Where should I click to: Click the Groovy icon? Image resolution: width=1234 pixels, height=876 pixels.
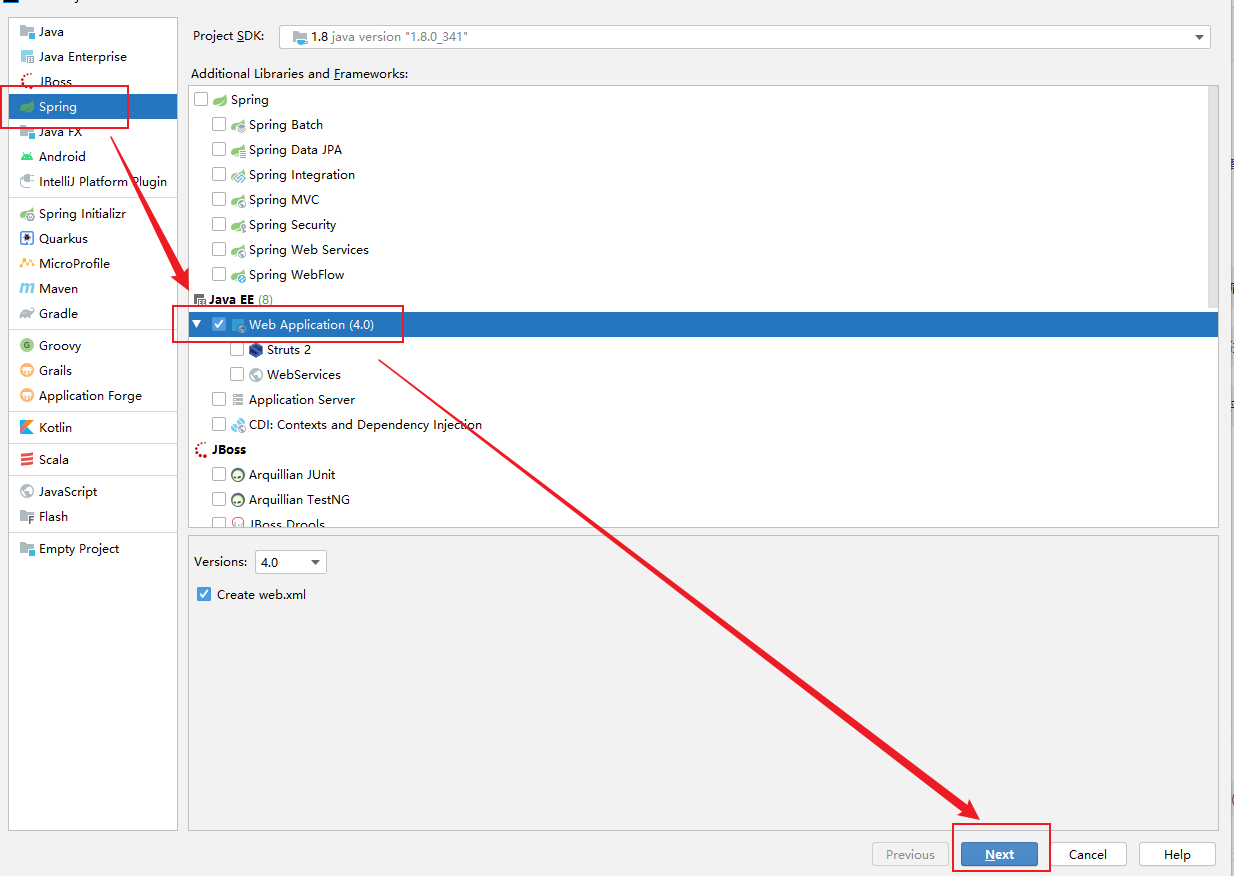pos(27,346)
